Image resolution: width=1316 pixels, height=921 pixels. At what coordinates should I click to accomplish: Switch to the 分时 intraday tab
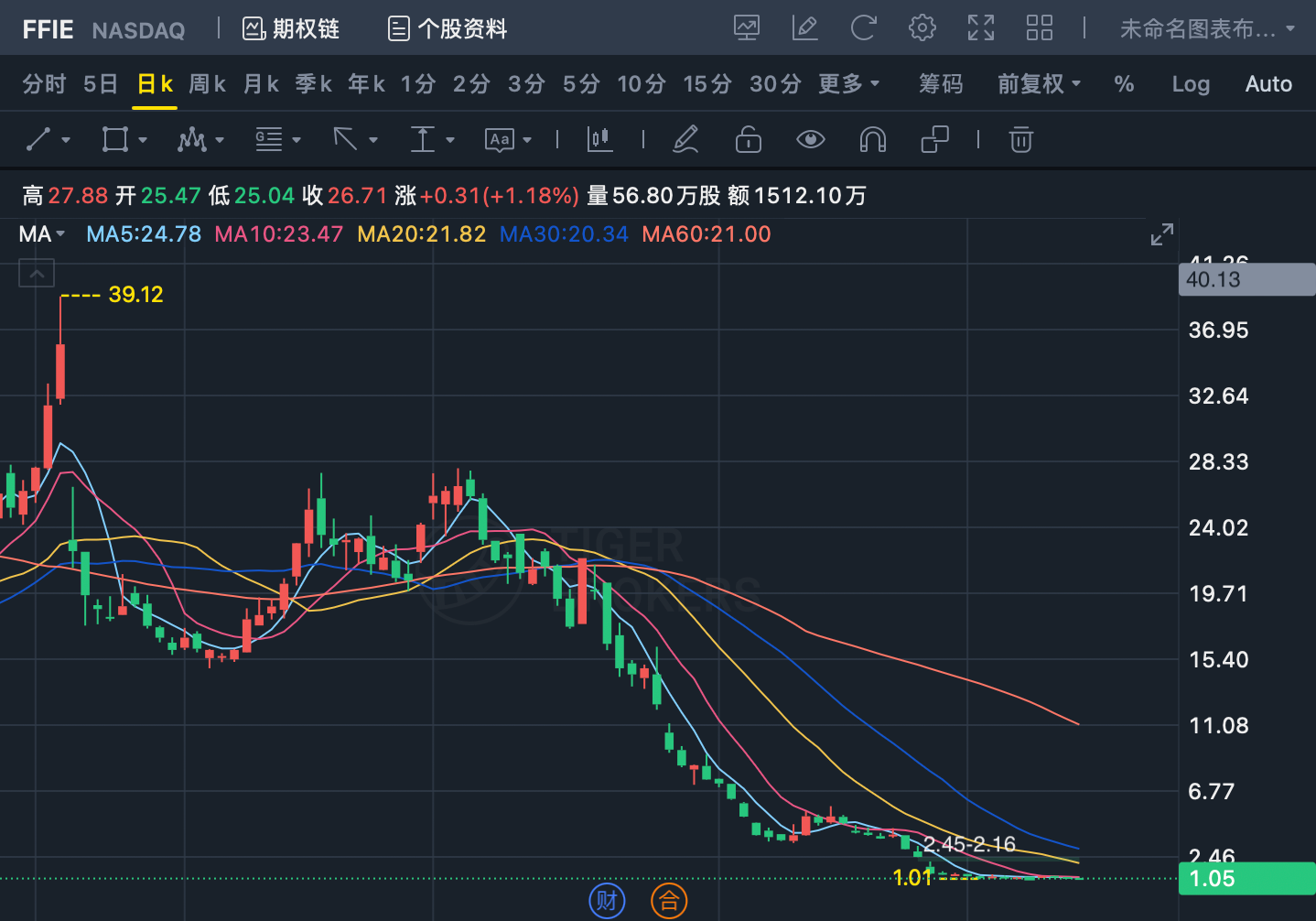pyautogui.click(x=45, y=84)
